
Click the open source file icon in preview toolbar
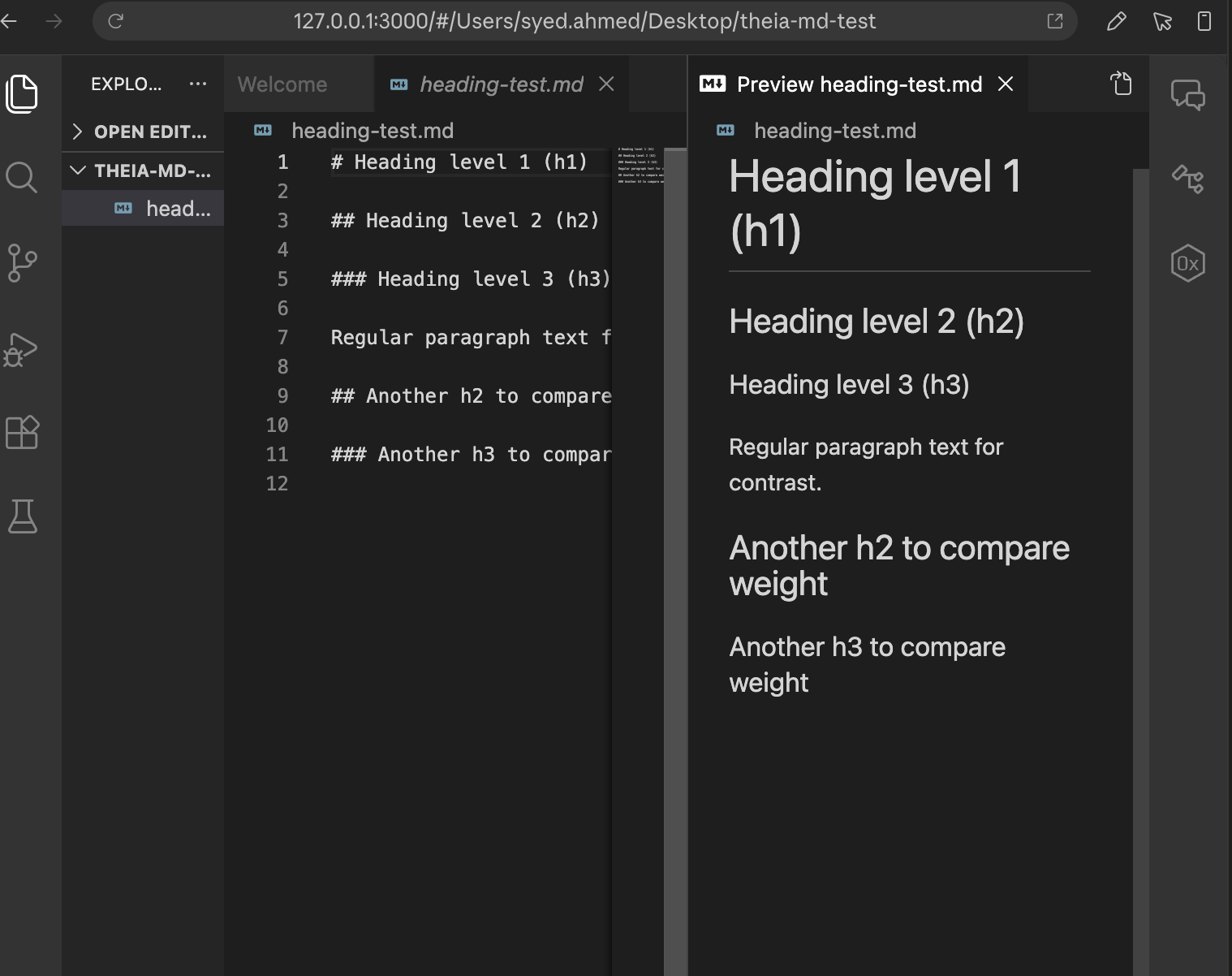pos(1121,84)
